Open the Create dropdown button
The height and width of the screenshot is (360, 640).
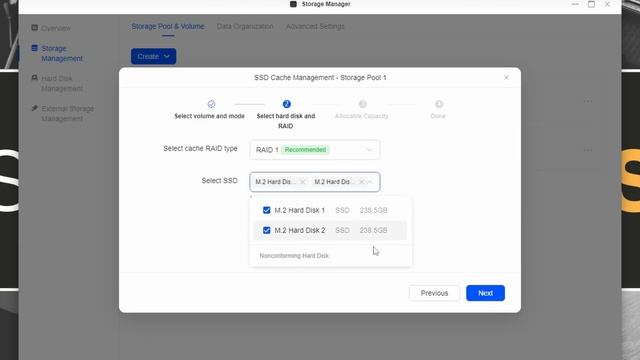153,56
